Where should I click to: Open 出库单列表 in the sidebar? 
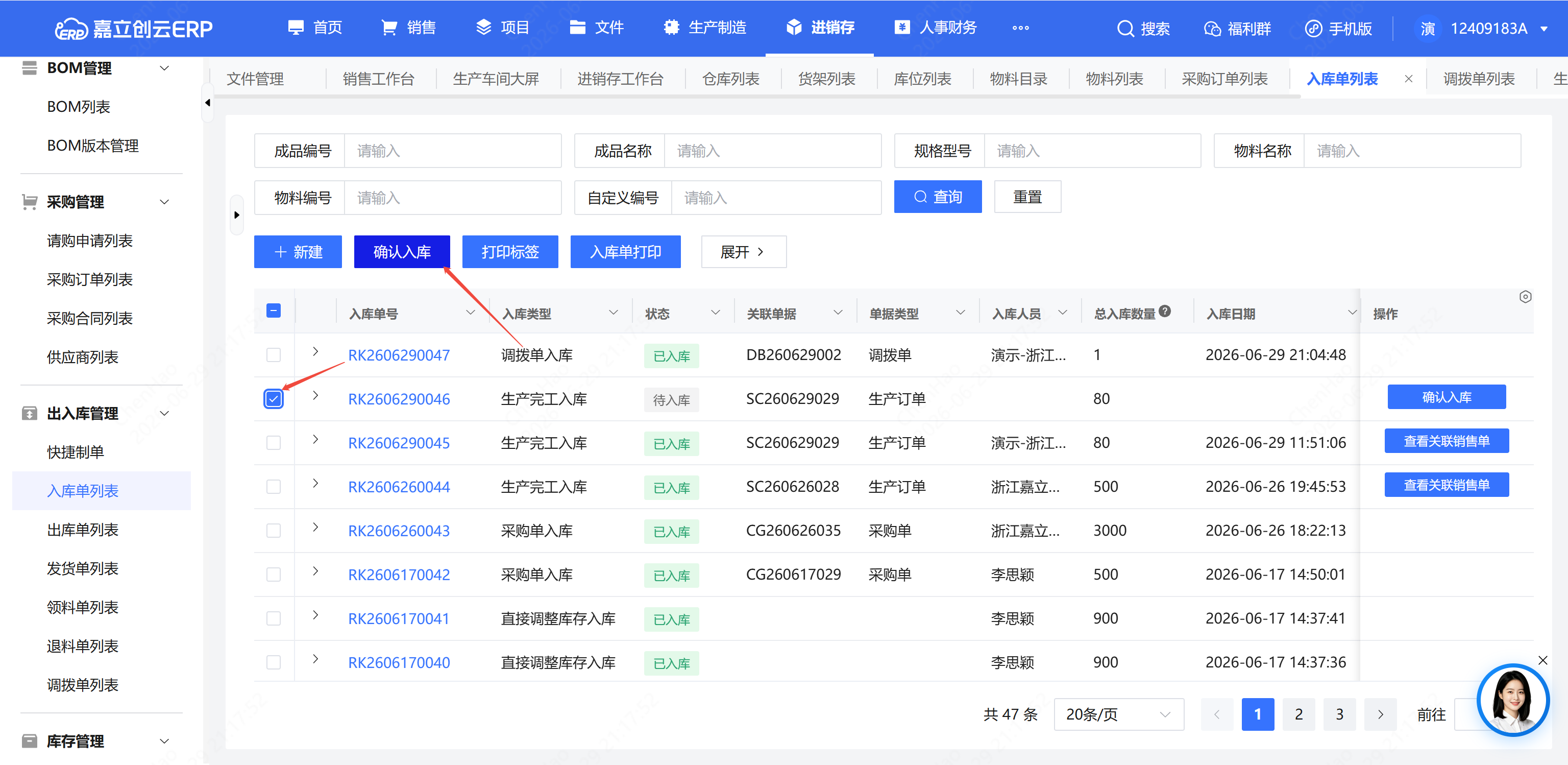83,530
